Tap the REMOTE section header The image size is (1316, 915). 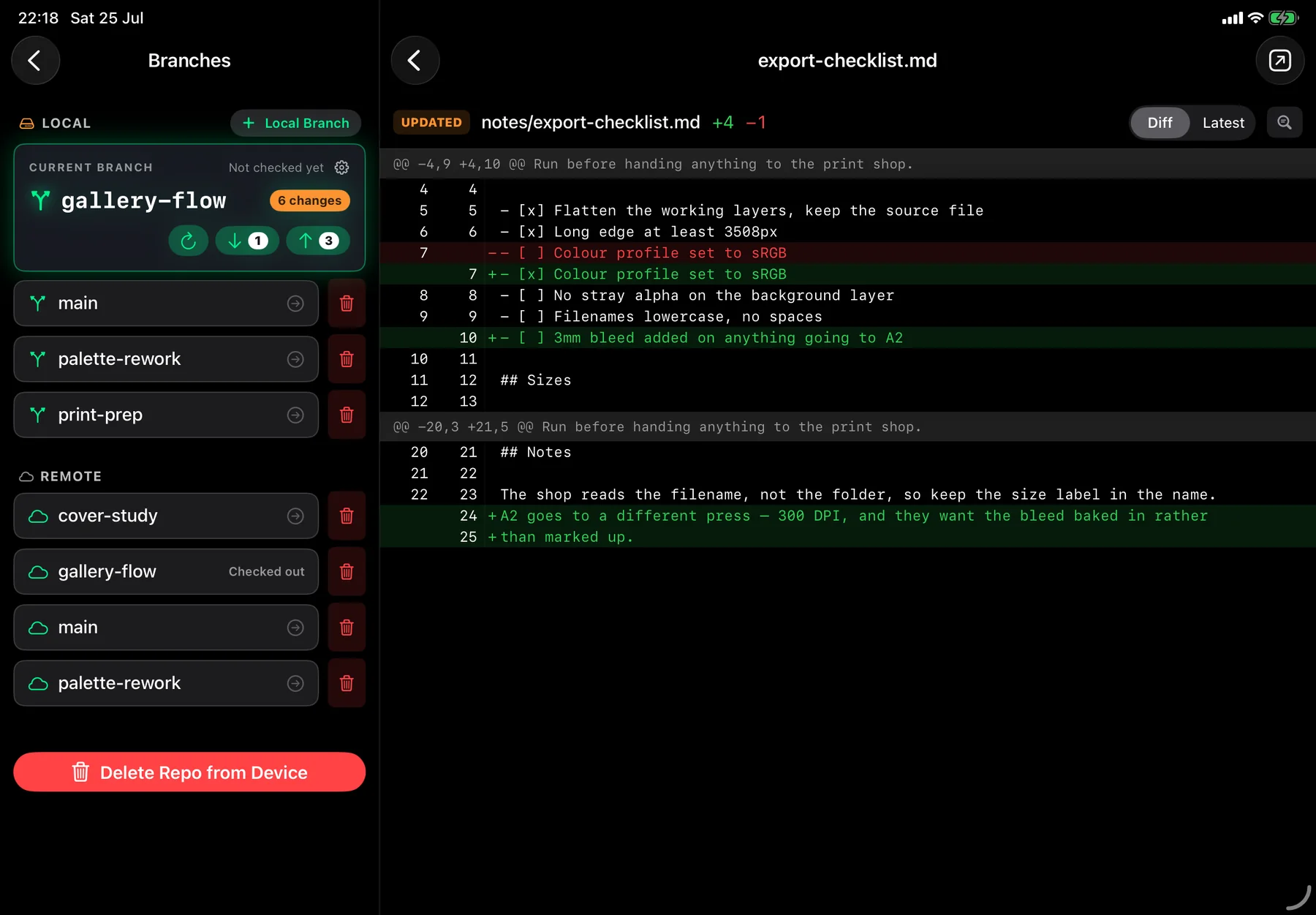click(60, 476)
